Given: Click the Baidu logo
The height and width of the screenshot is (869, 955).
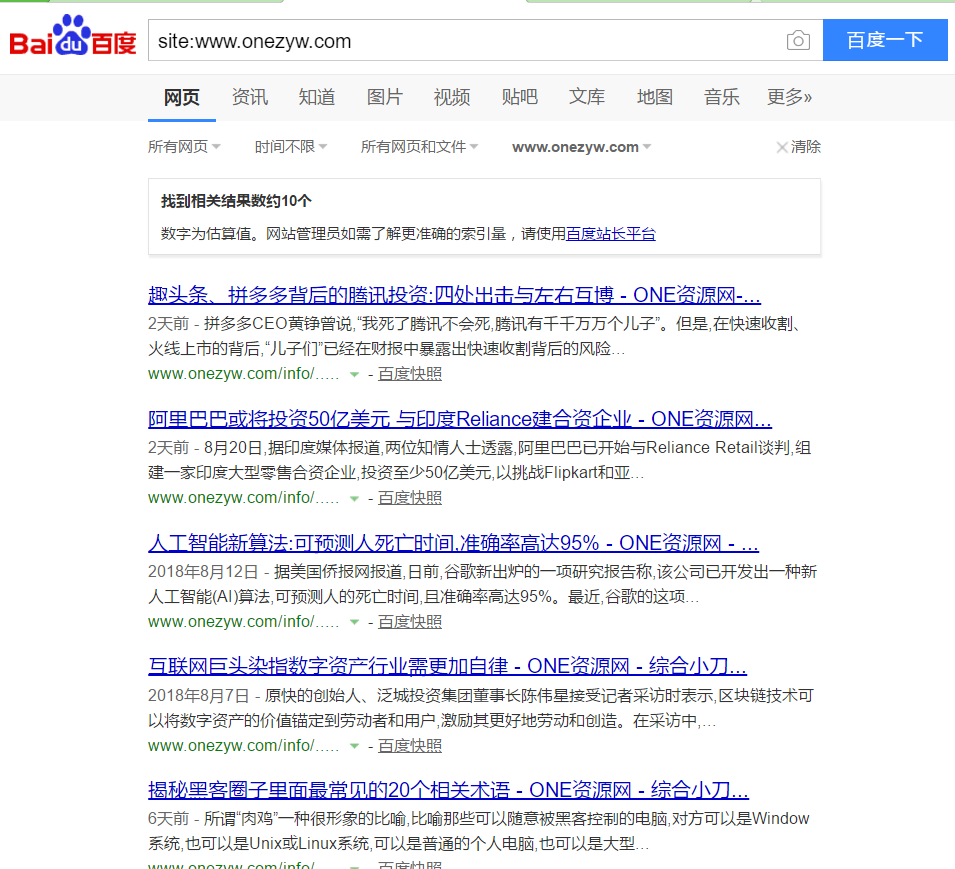Looking at the screenshot, I should click(x=72, y=36).
